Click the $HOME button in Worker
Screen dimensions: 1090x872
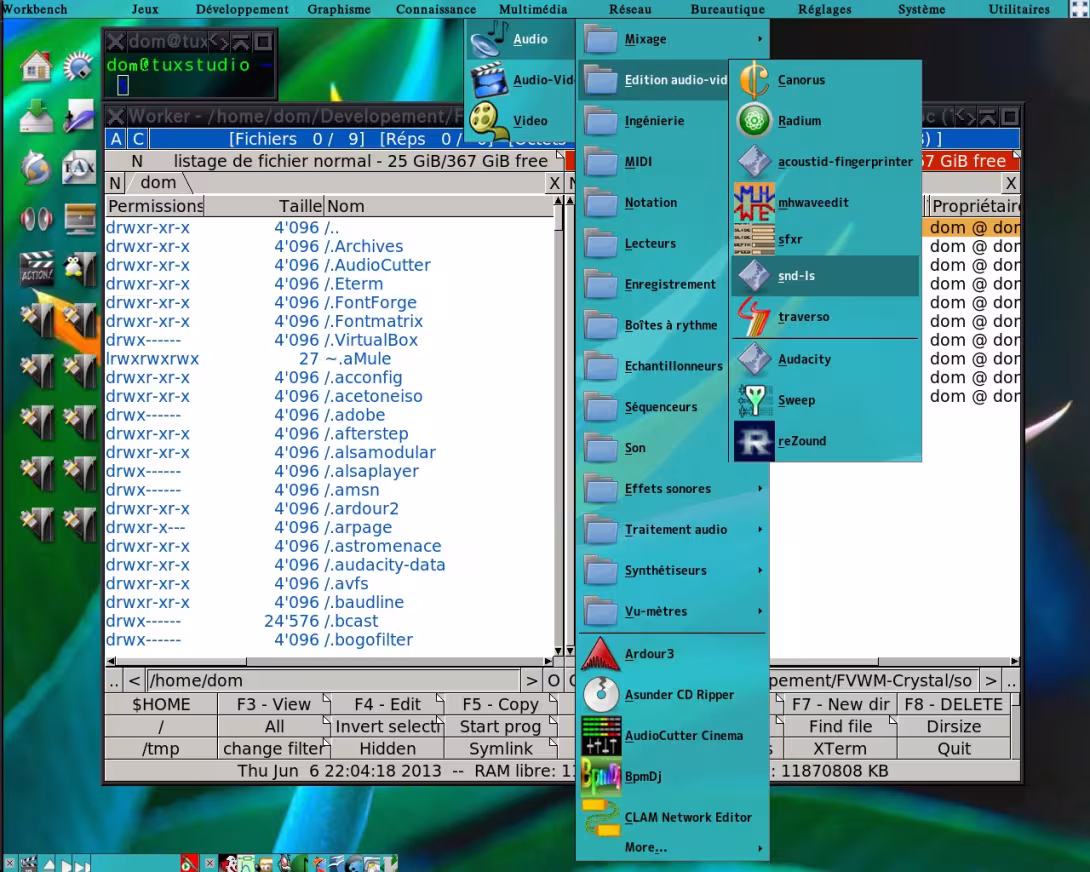point(161,704)
